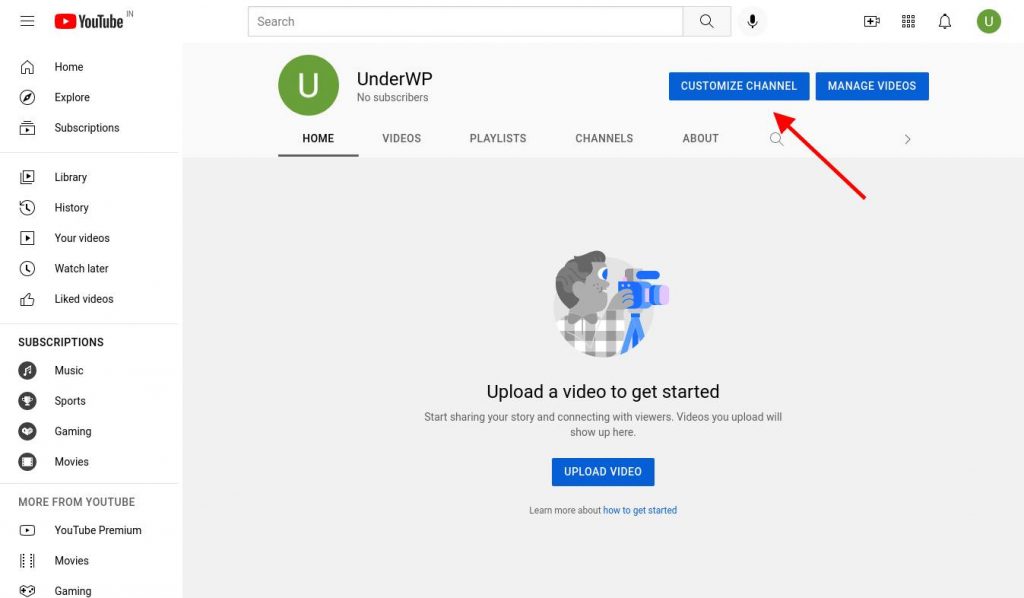Click the Home house icon in the sidebar
This screenshot has width=1024, height=598.
point(27,67)
